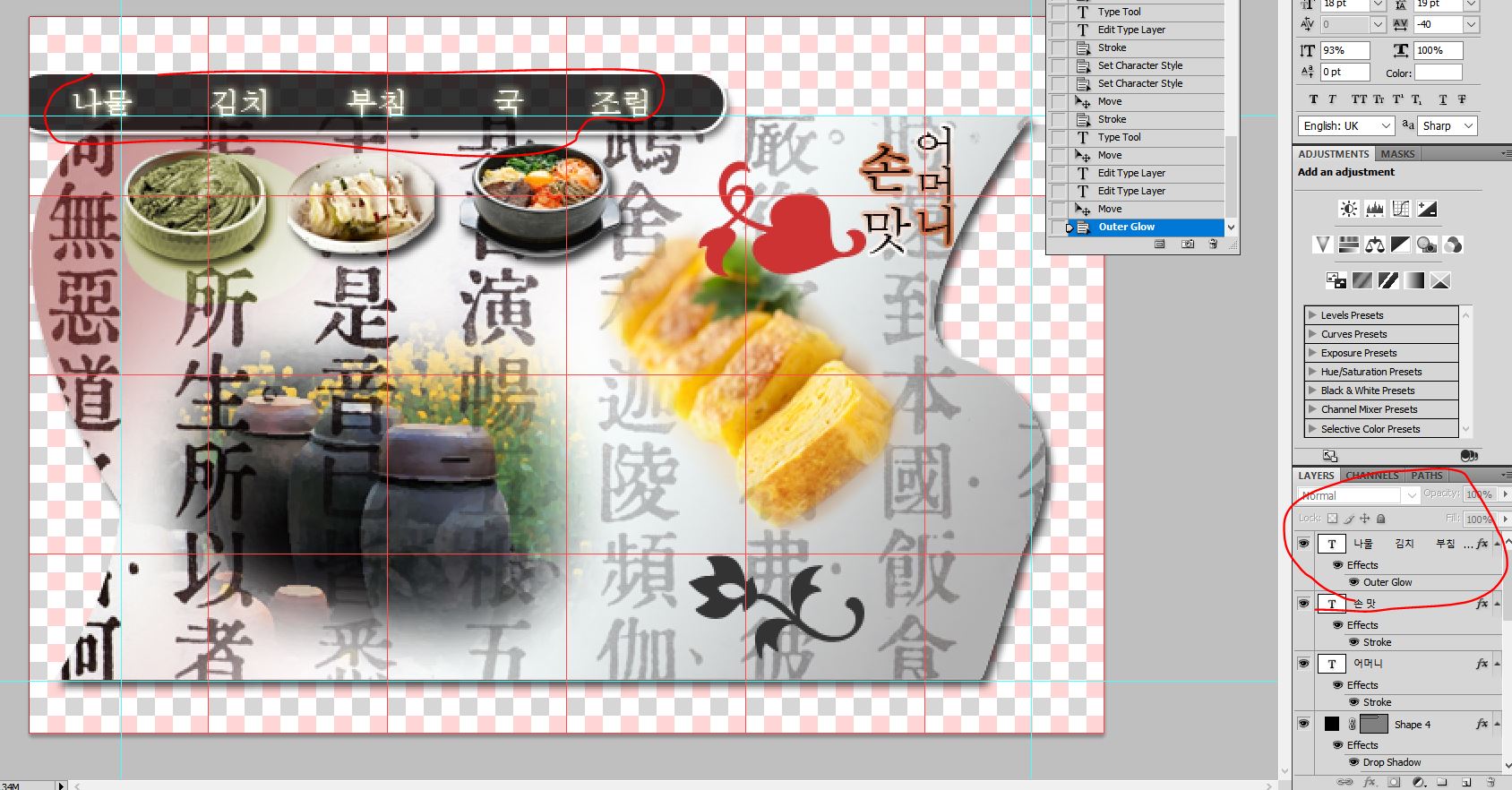1512x790 pixels.
Task: Apply Underline text style in Character panel
Action: [x=1442, y=99]
